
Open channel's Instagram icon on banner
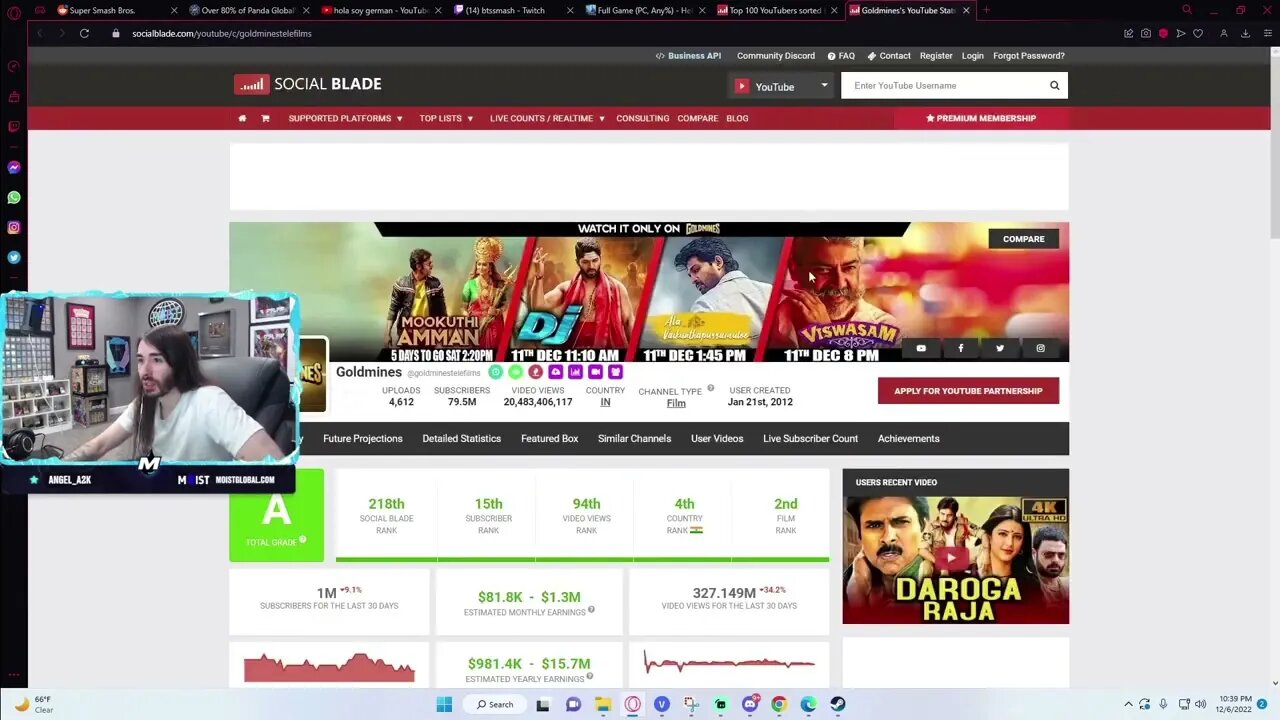(x=1040, y=348)
